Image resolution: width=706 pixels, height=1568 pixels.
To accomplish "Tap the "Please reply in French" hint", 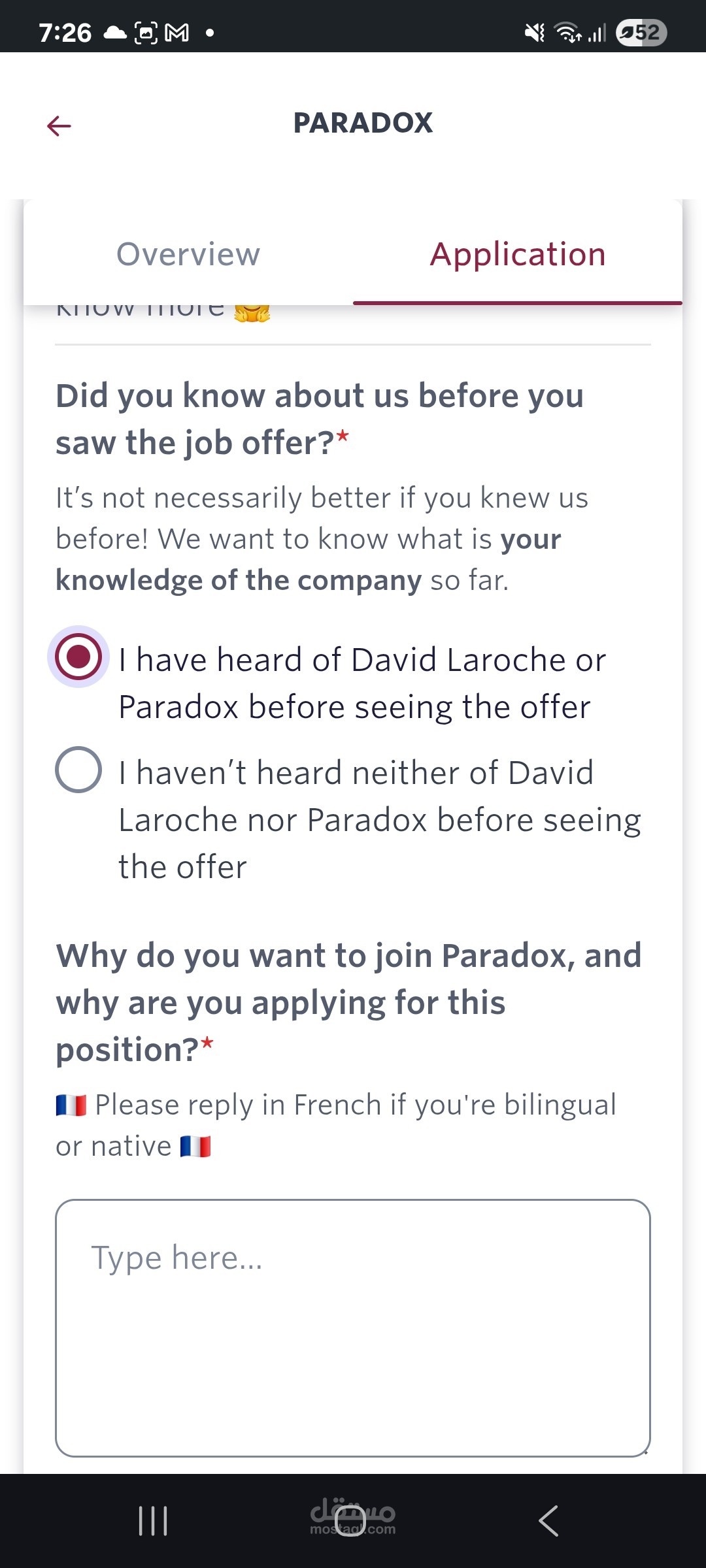I will click(336, 1125).
